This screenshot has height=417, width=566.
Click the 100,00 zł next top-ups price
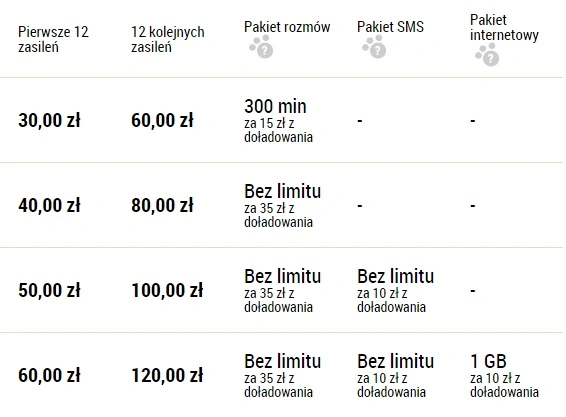click(167, 291)
